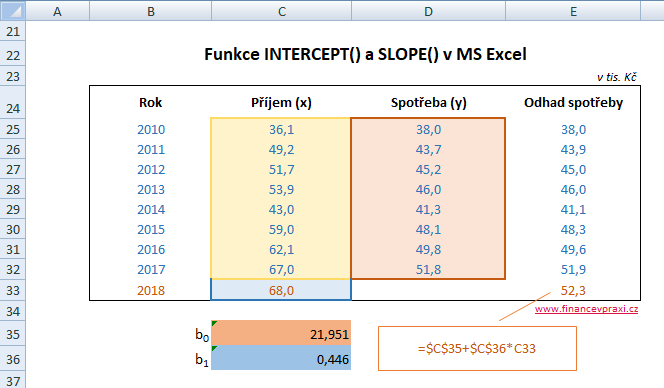Click the 'Příjem (x)' heading cell
Viewport: 664px width, 388px height.
(281, 103)
